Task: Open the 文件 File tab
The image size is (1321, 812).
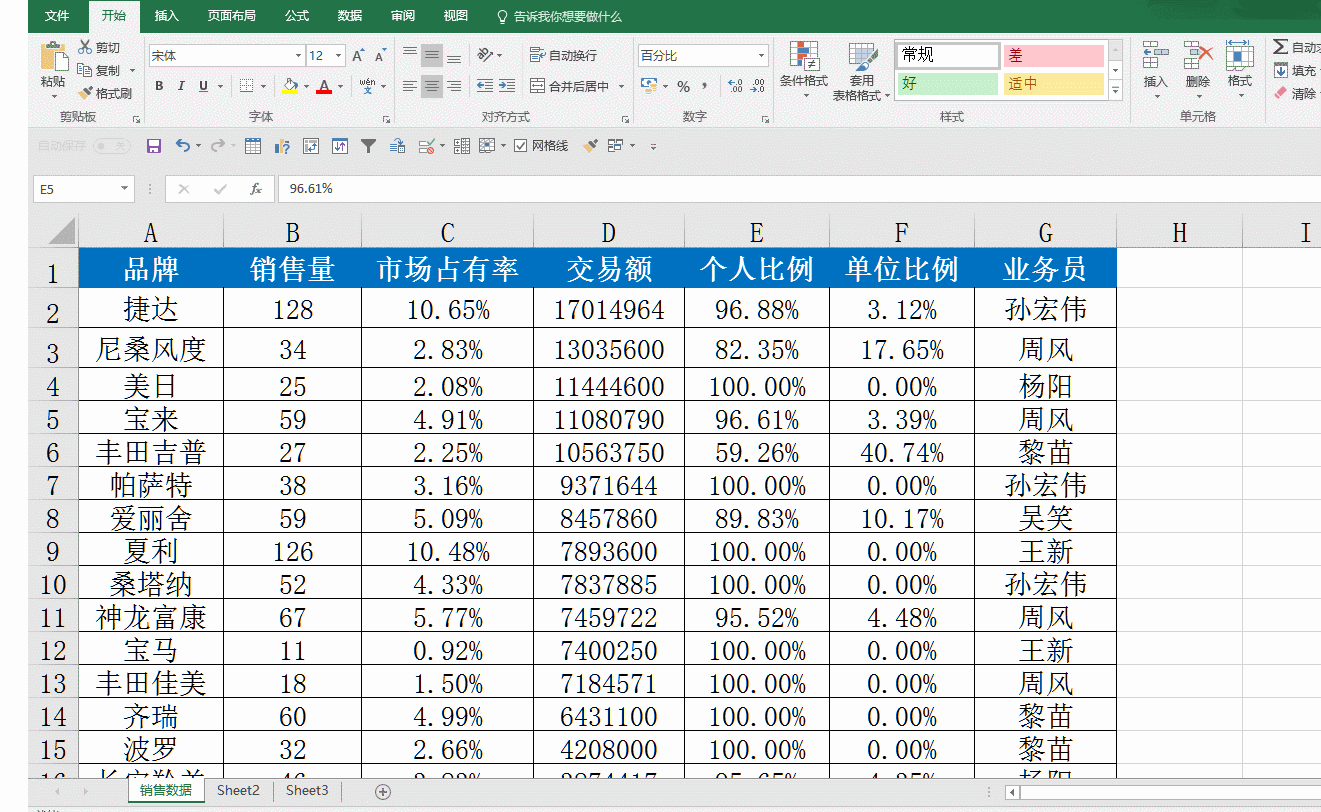Action: [57, 16]
